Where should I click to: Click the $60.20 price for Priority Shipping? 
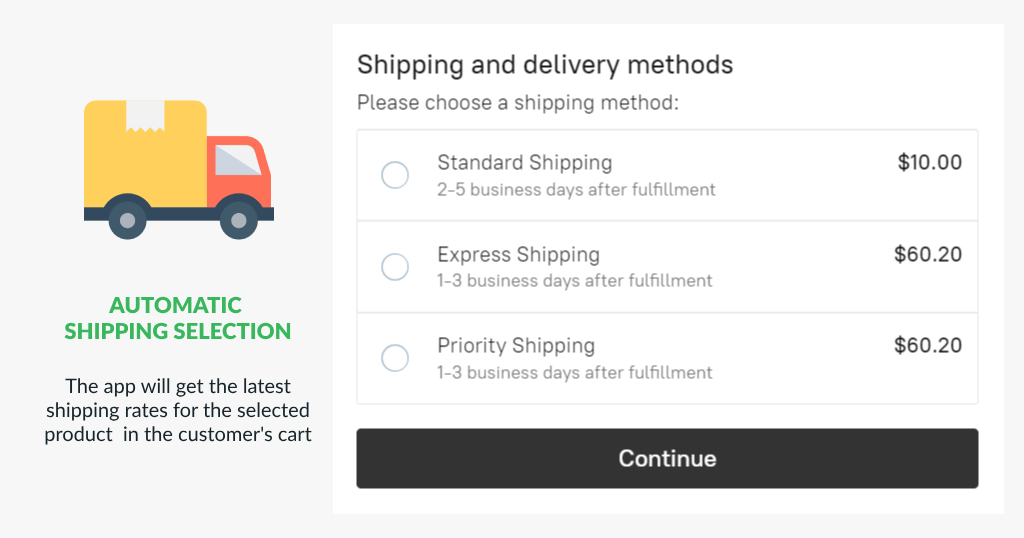(927, 346)
